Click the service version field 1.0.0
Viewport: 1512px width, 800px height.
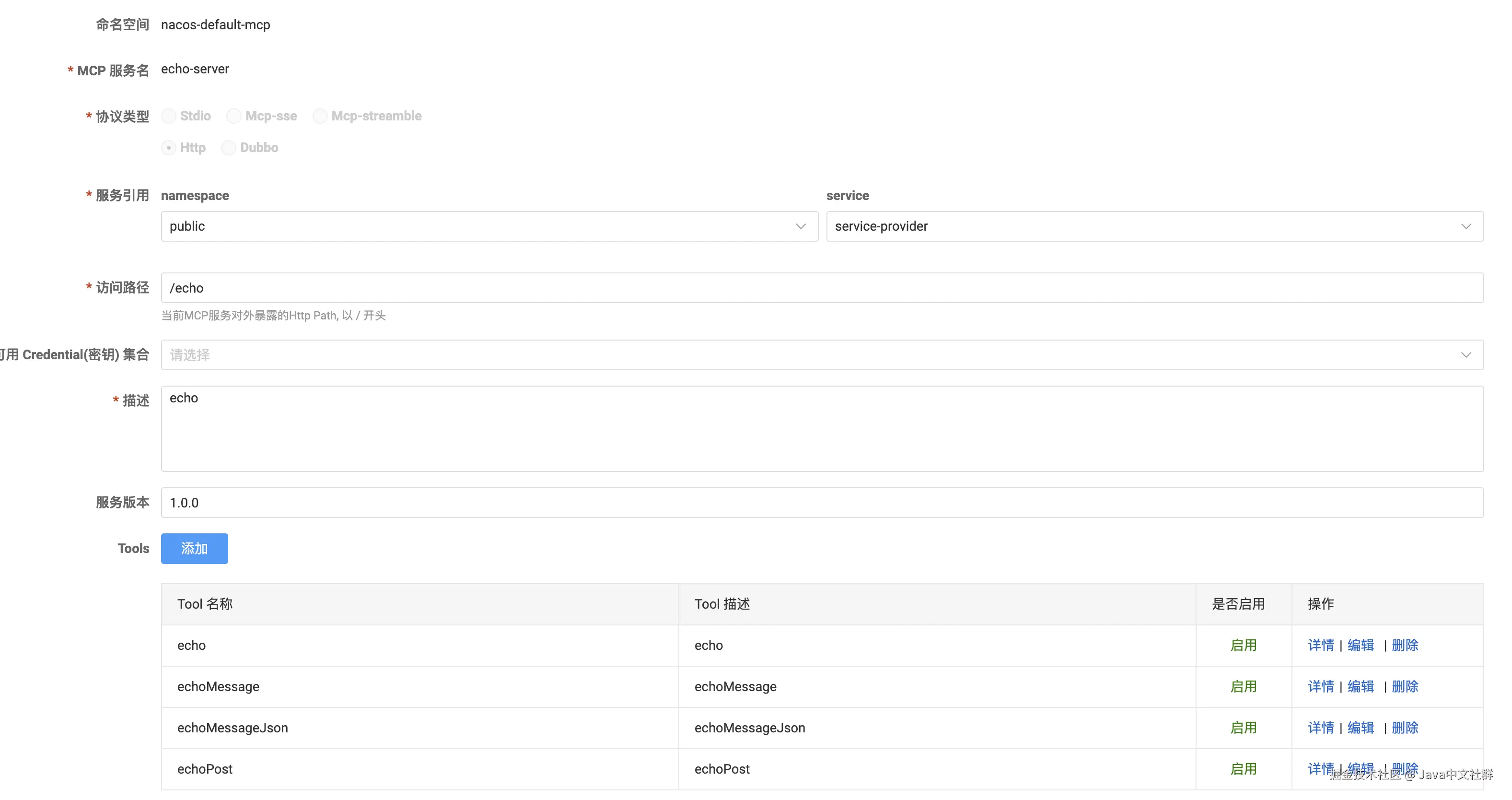[822, 503]
